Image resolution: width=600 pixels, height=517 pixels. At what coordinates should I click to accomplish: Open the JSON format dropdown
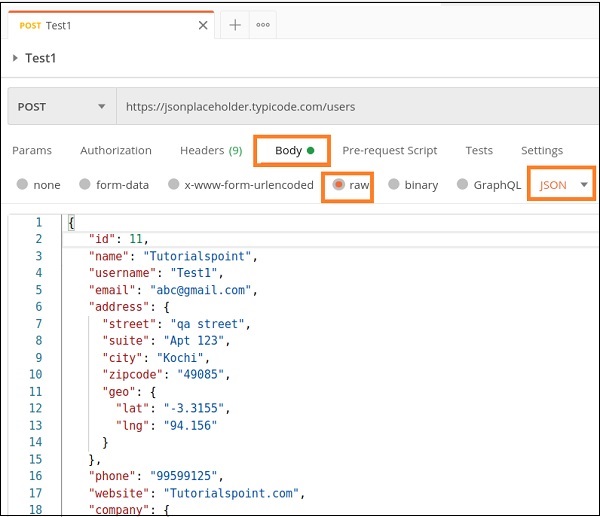coord(562,185)
